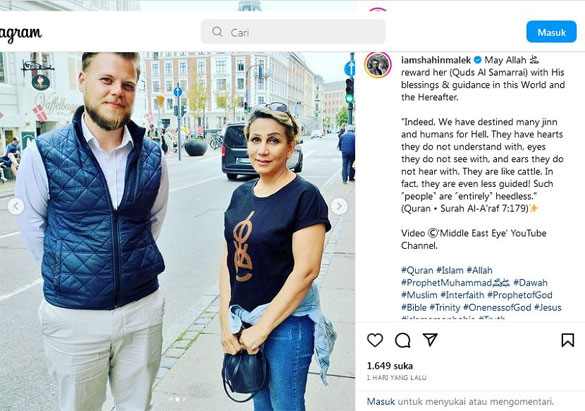The width and height of the screenshot is (585, 411).
Task: Open the #Quran hashtag
Action: pos(417,270)
